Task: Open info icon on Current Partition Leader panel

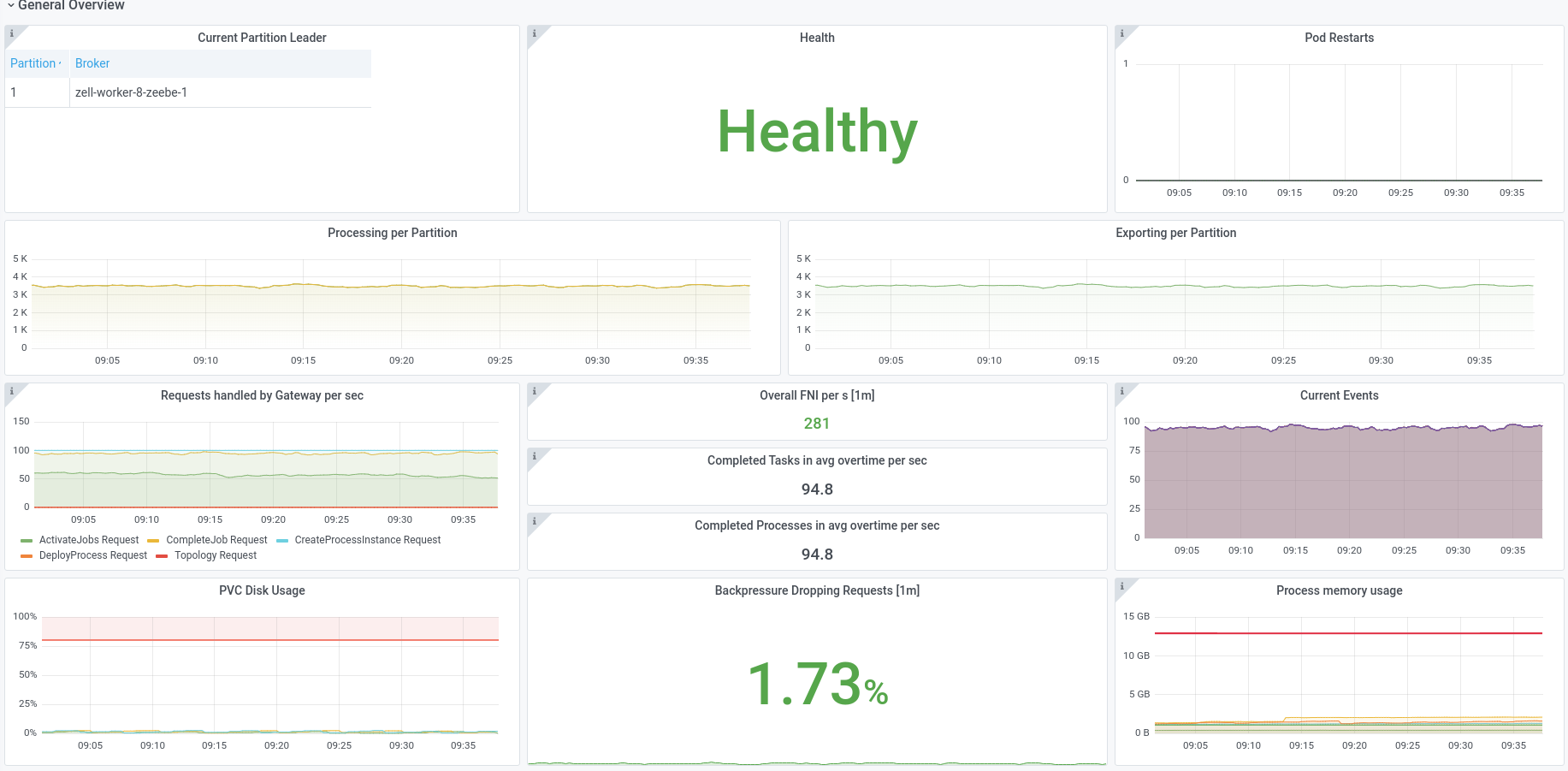Action: pyautogui.click(x=12, y=33)
